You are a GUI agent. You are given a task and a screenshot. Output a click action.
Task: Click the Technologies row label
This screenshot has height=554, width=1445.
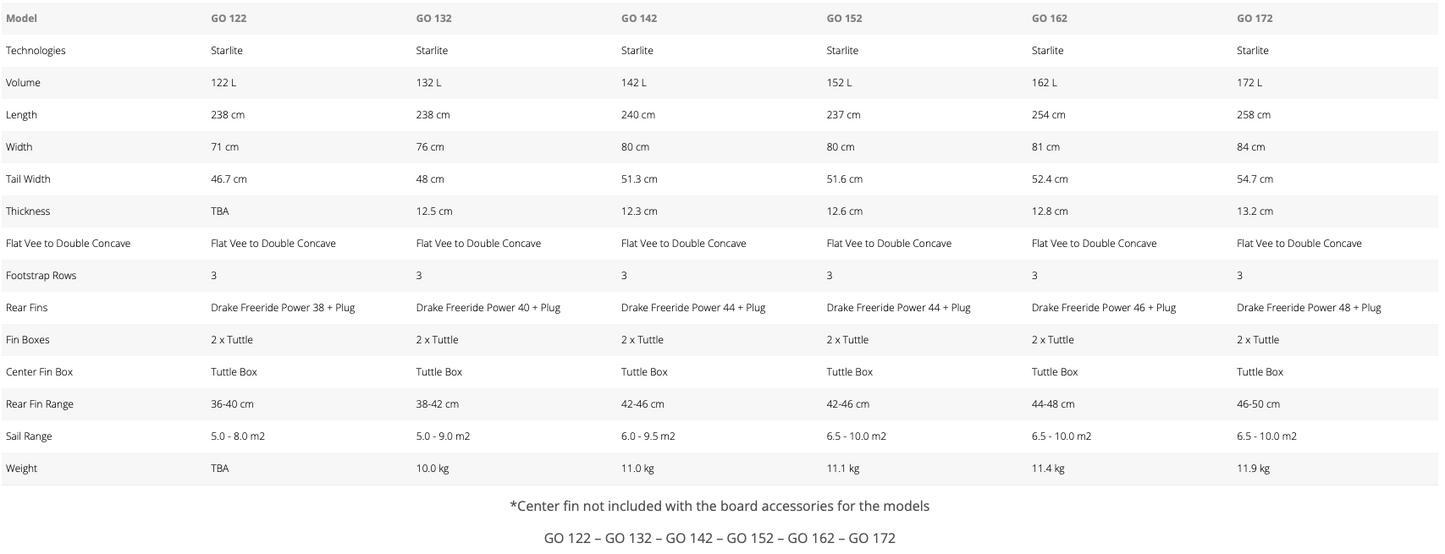36,50
